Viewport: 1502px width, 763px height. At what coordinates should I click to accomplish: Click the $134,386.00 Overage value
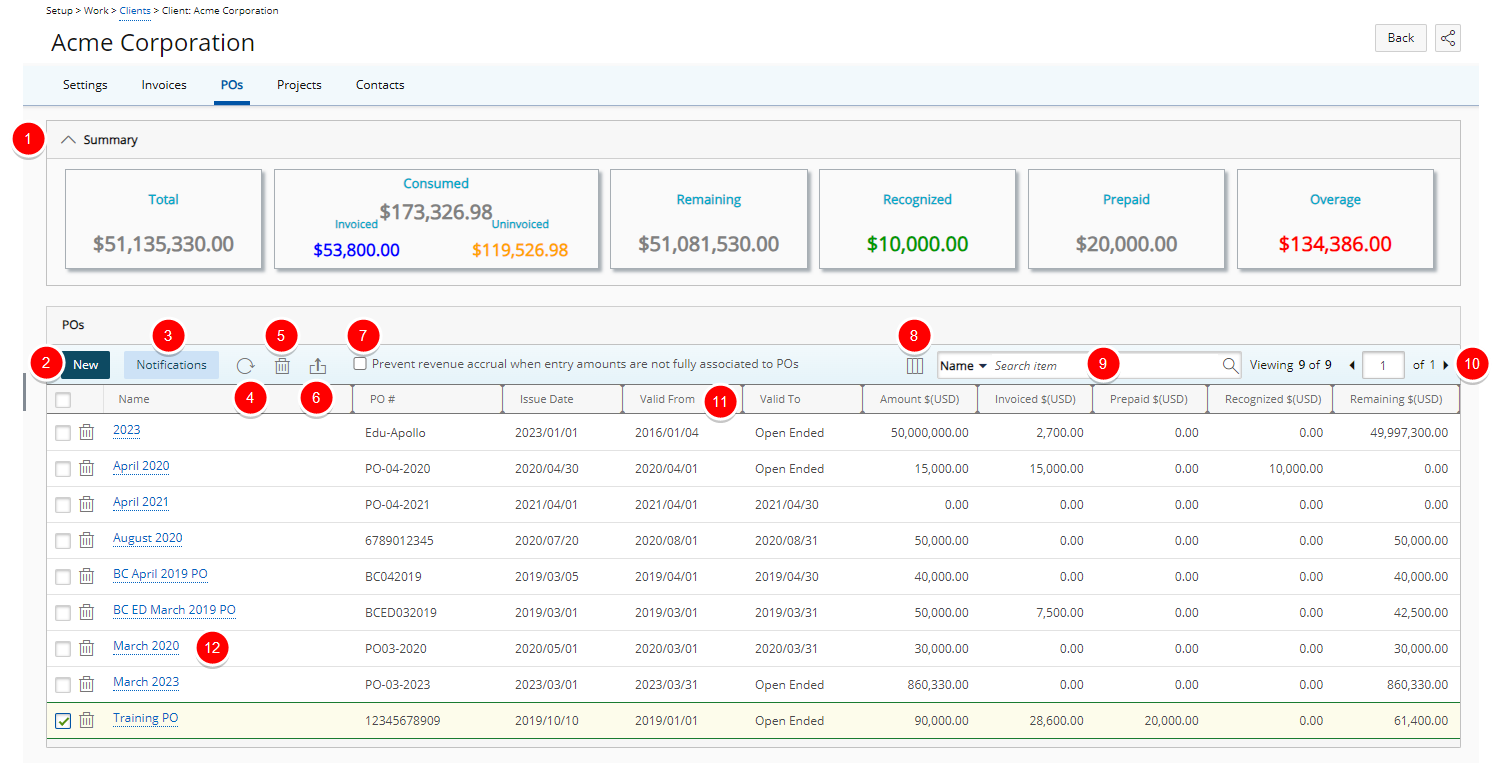pyautogui.click(x=1335, y=244)
